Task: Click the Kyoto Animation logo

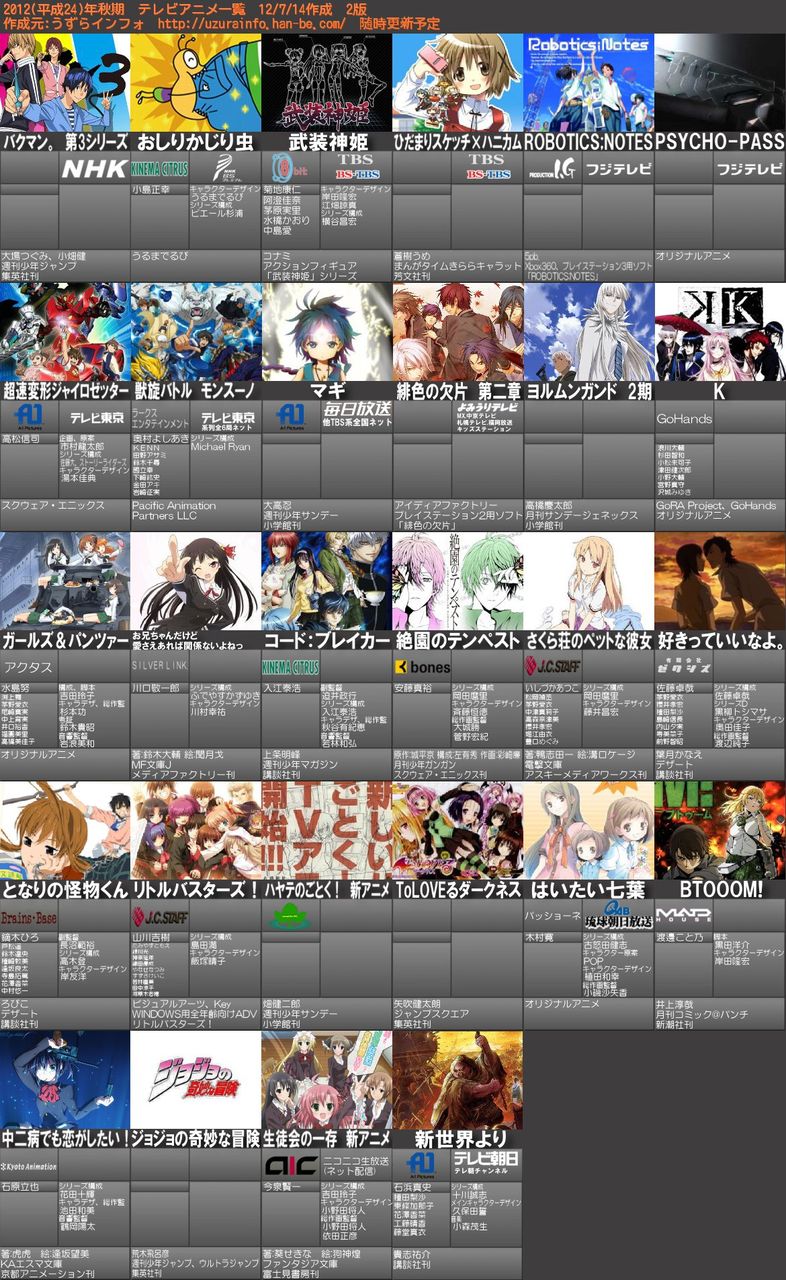Action: click(29, 1167)
